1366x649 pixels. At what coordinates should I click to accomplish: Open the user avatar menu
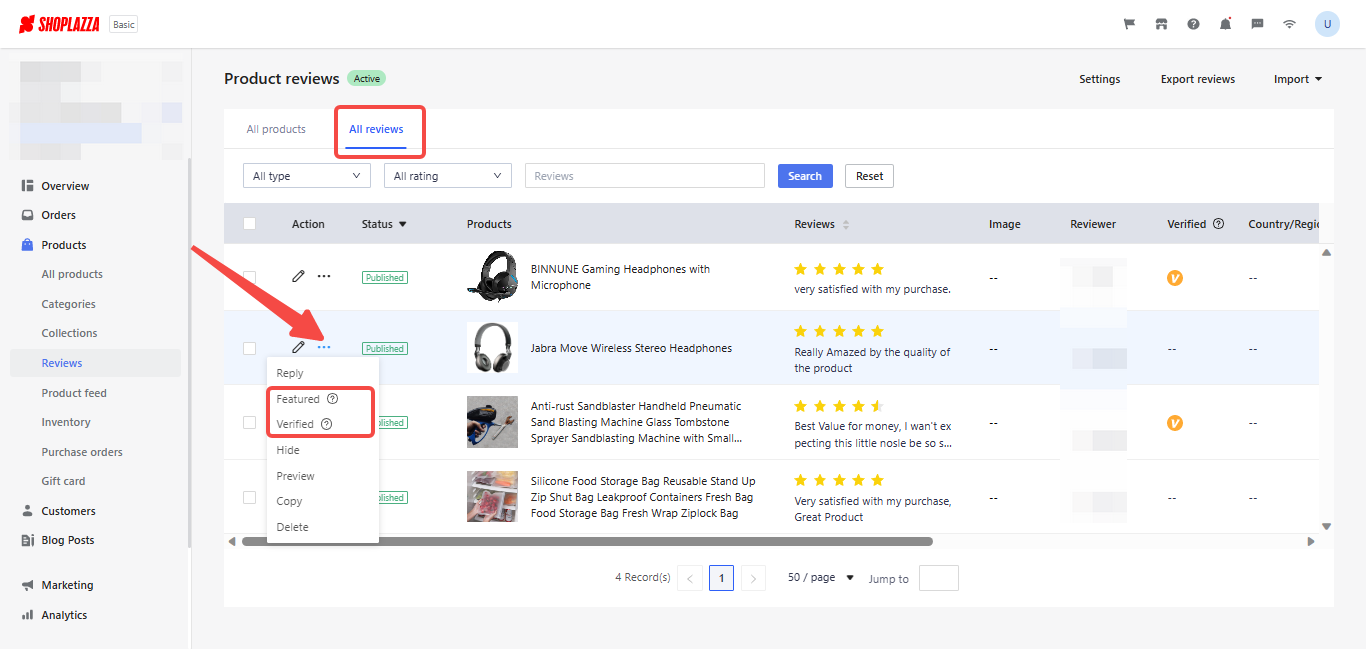[1327, 24]
